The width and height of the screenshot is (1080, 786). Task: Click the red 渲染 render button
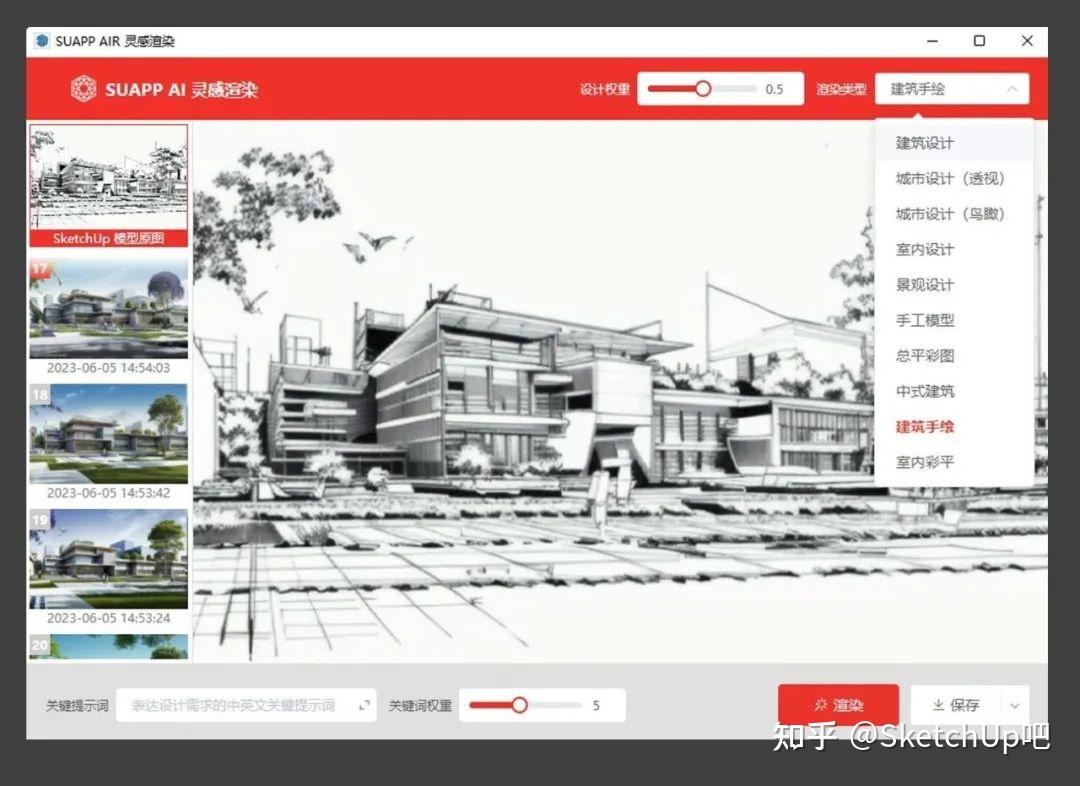(838, 705)
